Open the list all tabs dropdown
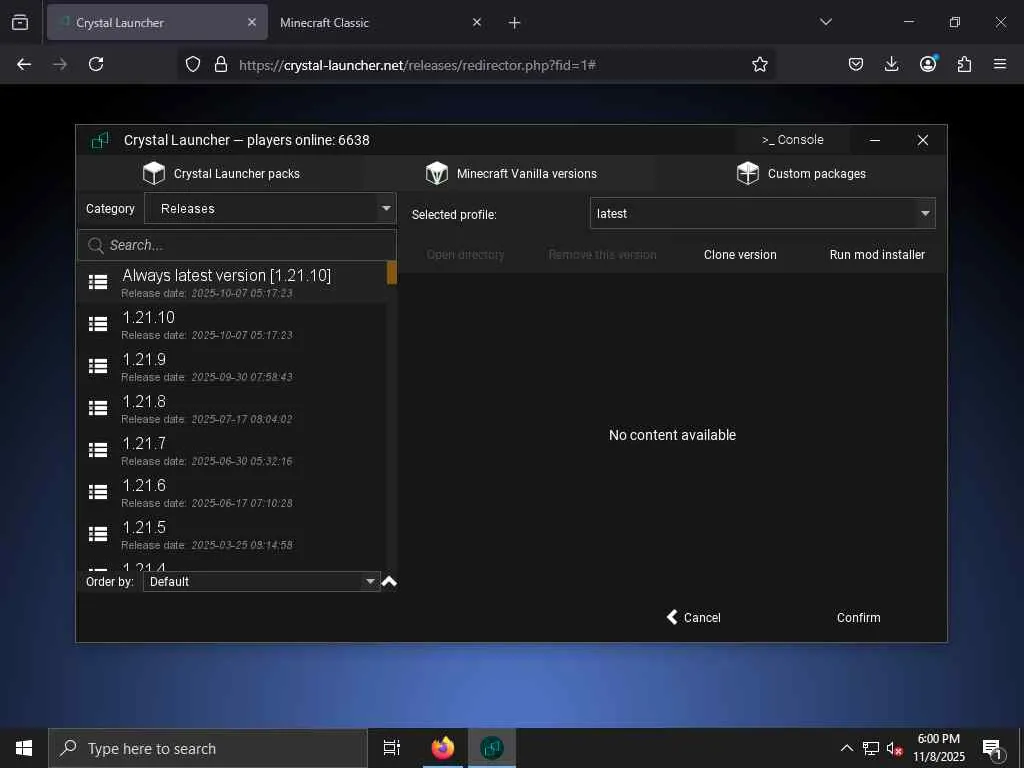 [x=825, y=23]
